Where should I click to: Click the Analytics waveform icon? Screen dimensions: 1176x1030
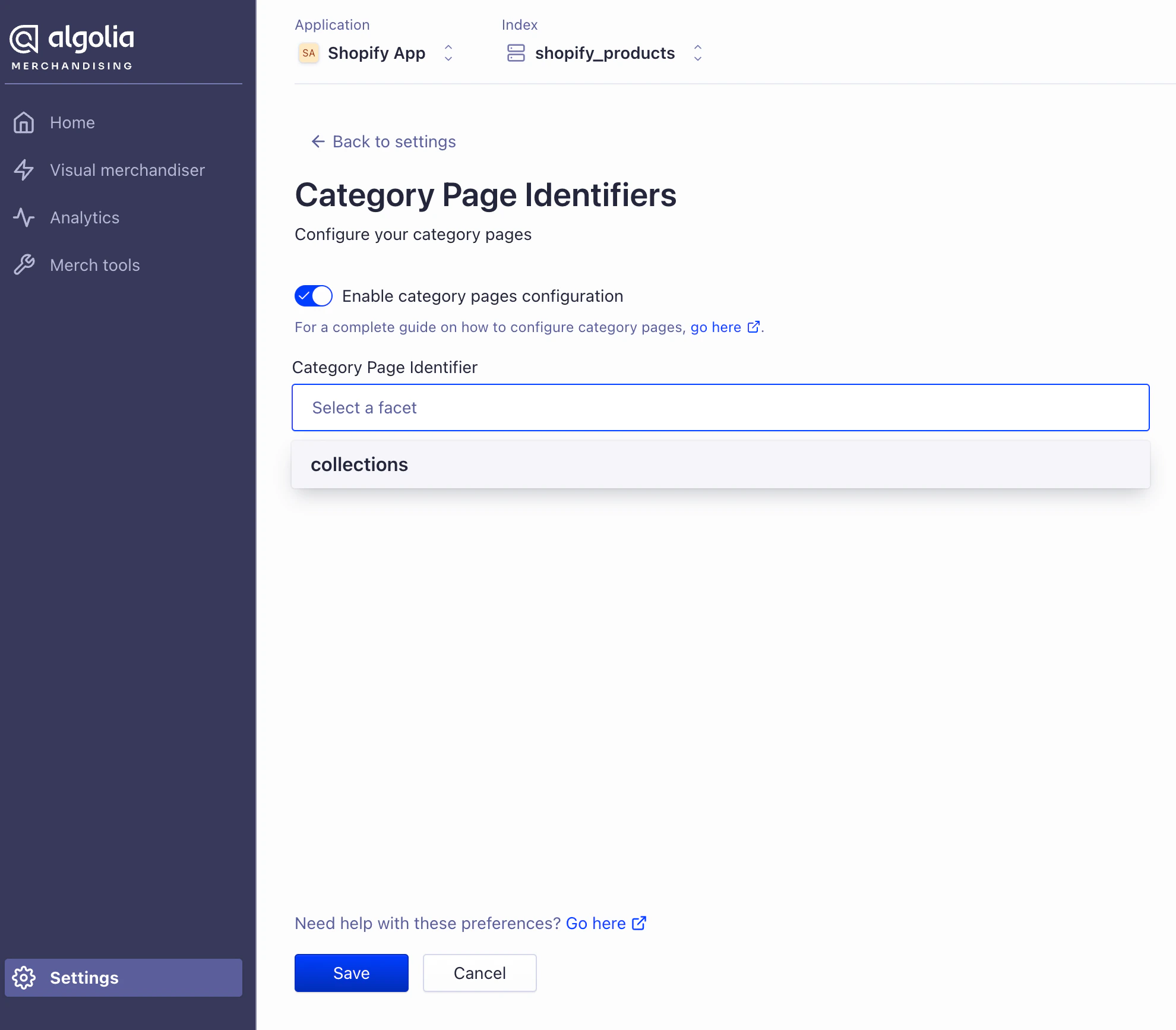coord(24,217)
